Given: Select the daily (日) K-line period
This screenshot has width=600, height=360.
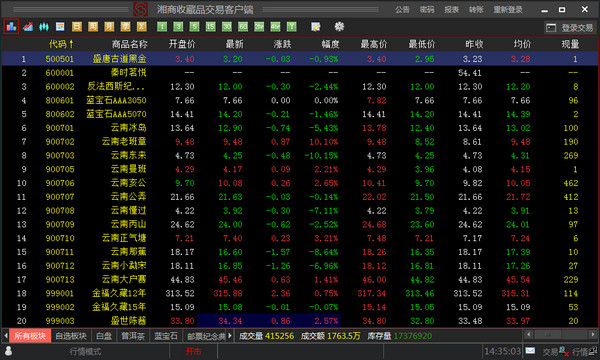Looking at the screenshot, I should click(x=77, y=26).
